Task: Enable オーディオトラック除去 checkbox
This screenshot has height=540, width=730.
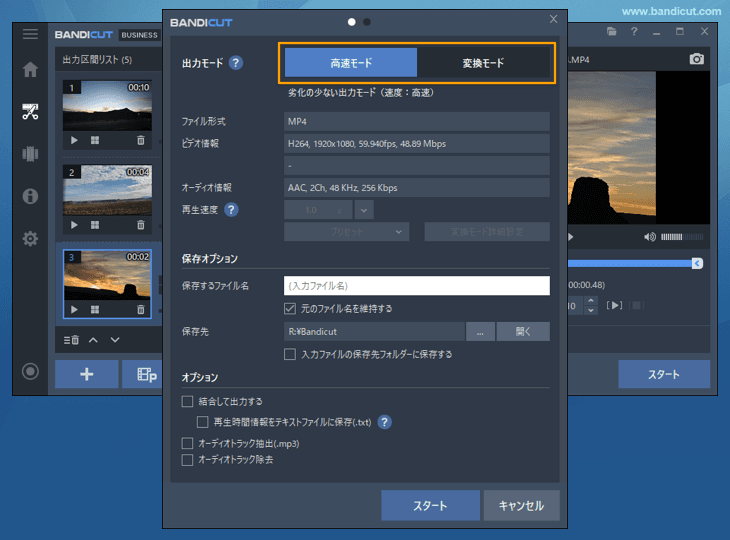Action: 187,460
